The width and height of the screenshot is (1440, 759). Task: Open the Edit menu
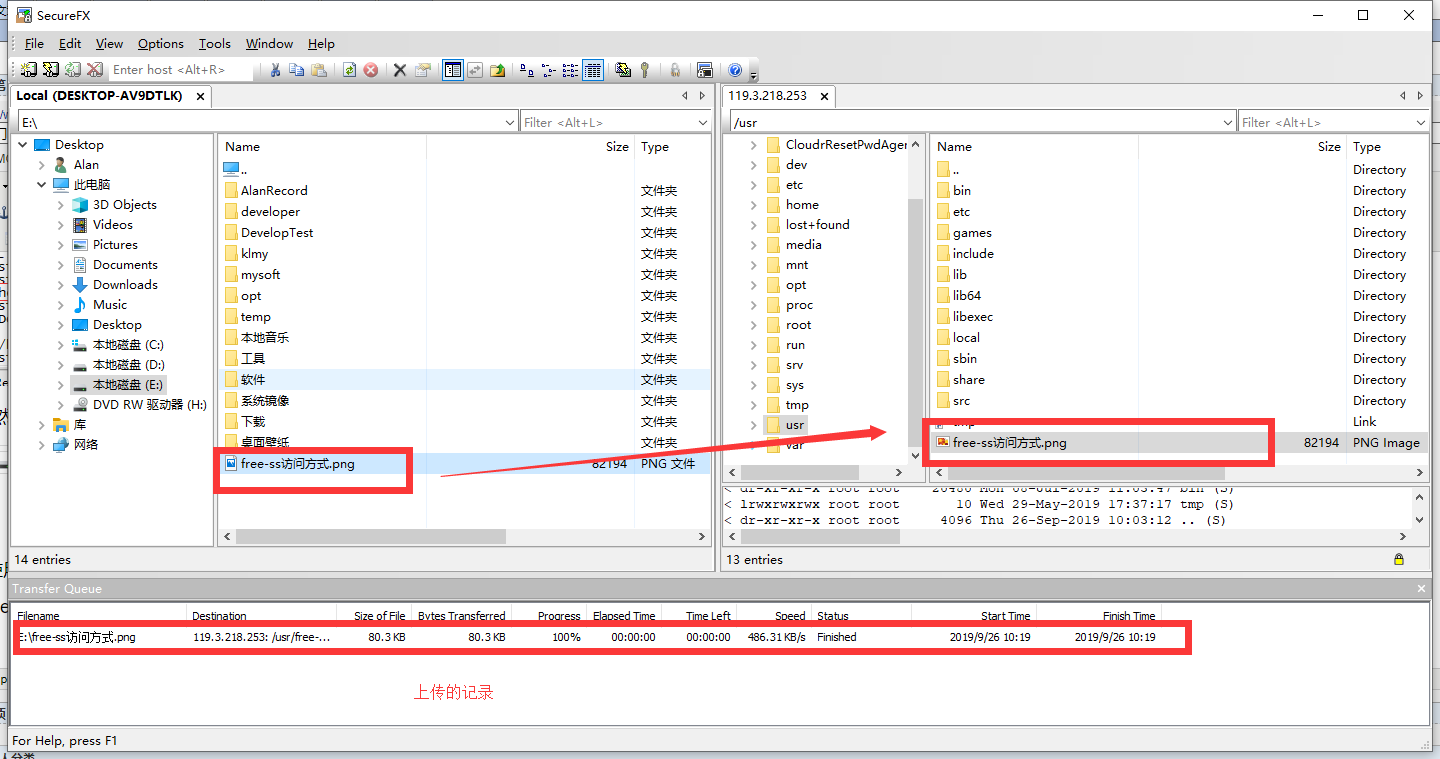coord(70,44)
